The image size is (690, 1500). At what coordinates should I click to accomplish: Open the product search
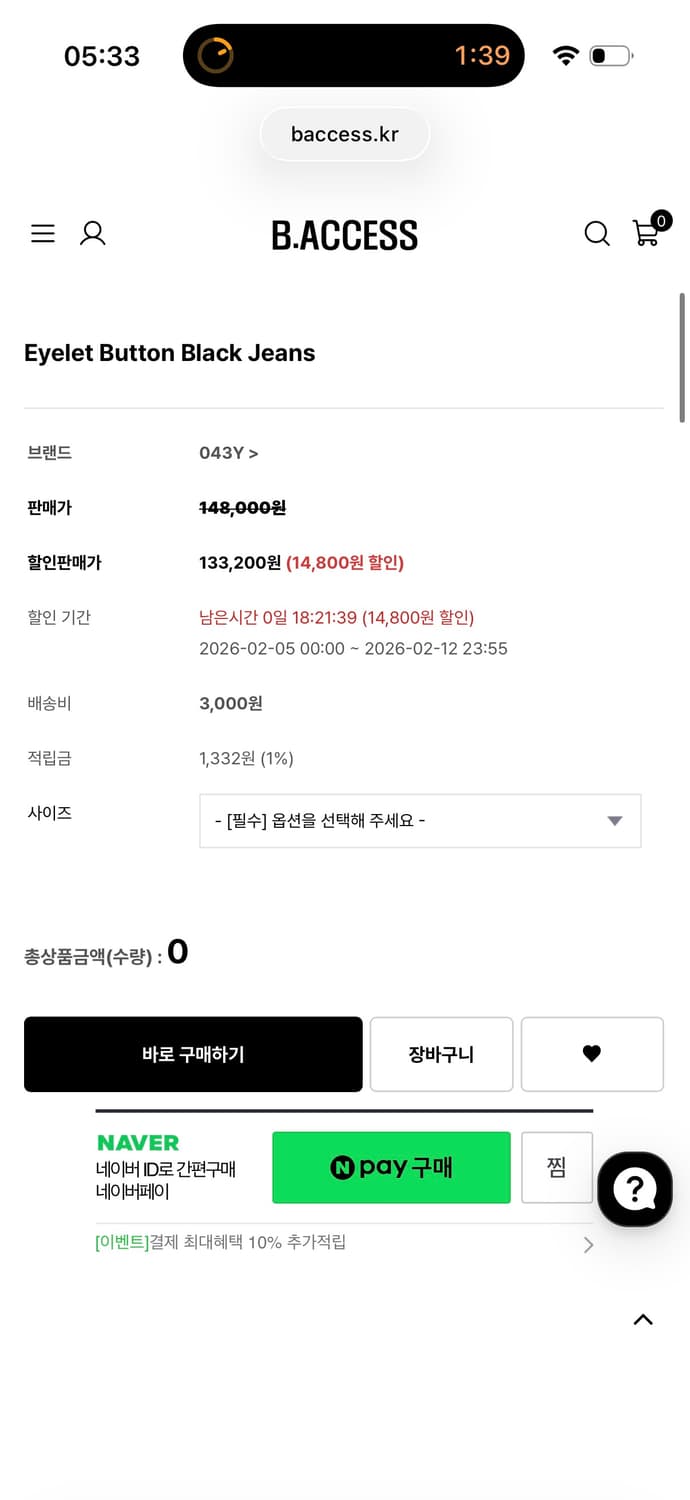coord(597,233)
